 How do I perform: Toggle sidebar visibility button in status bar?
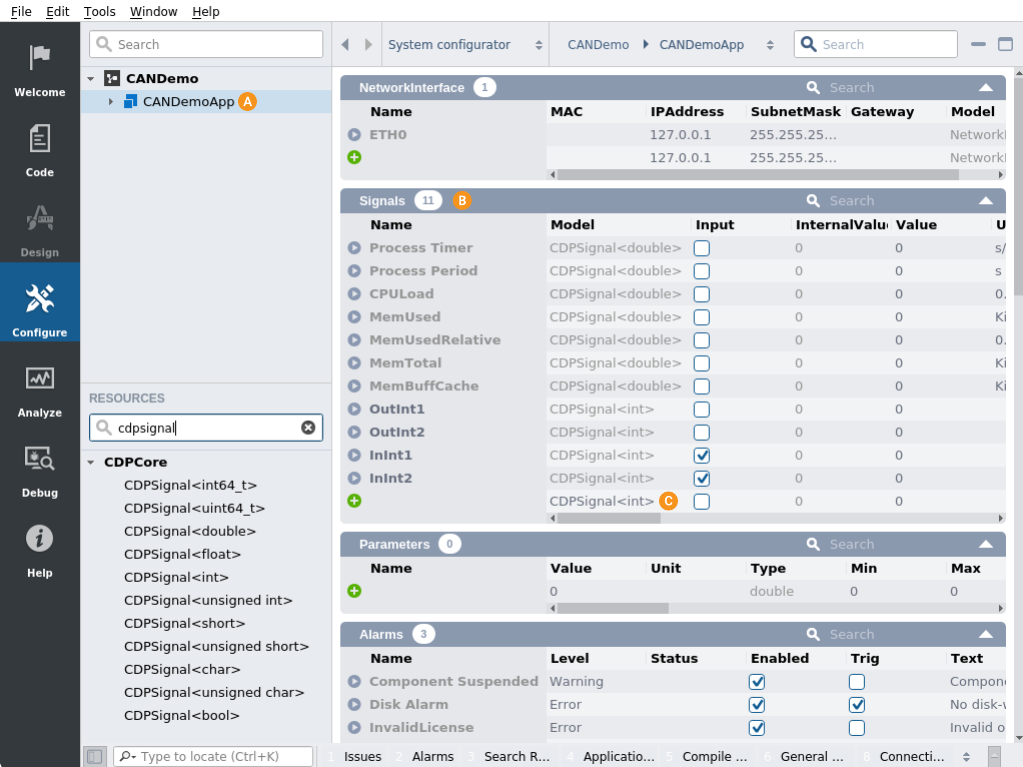[x=95, y=757]
